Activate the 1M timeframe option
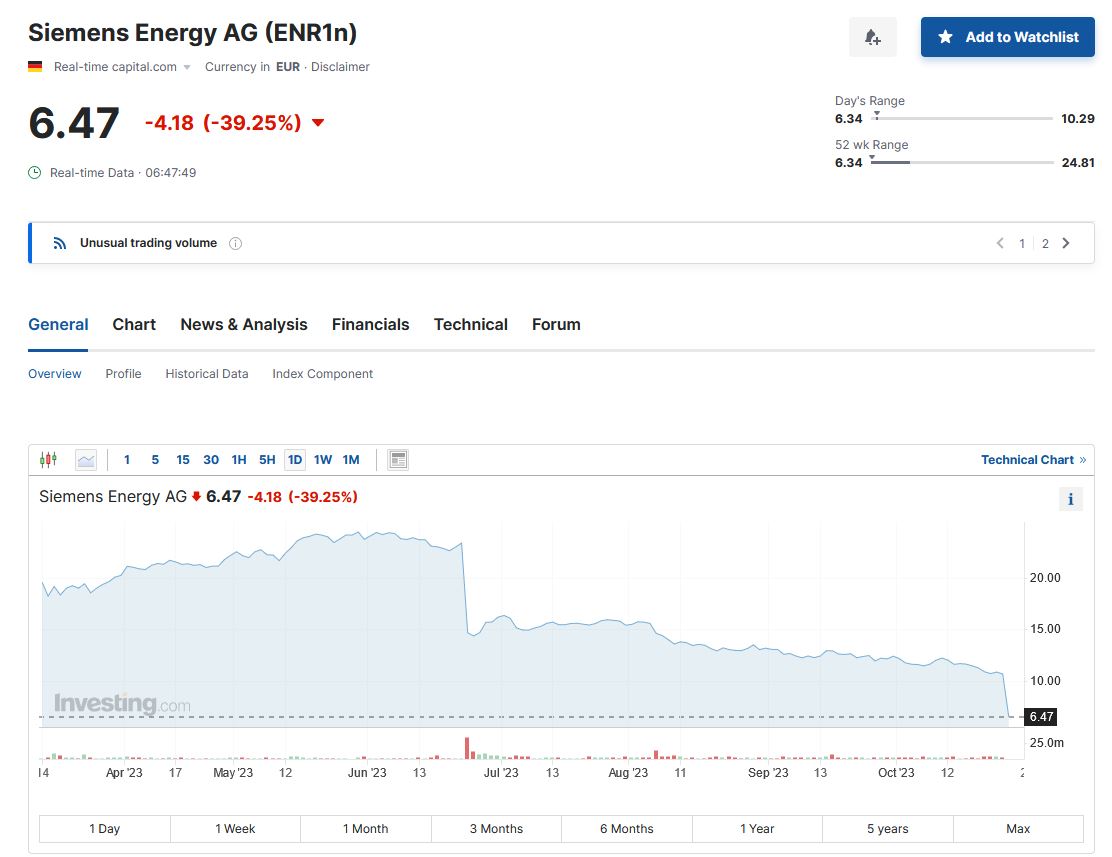This screenshot has height=857, width=1112. 350,459
